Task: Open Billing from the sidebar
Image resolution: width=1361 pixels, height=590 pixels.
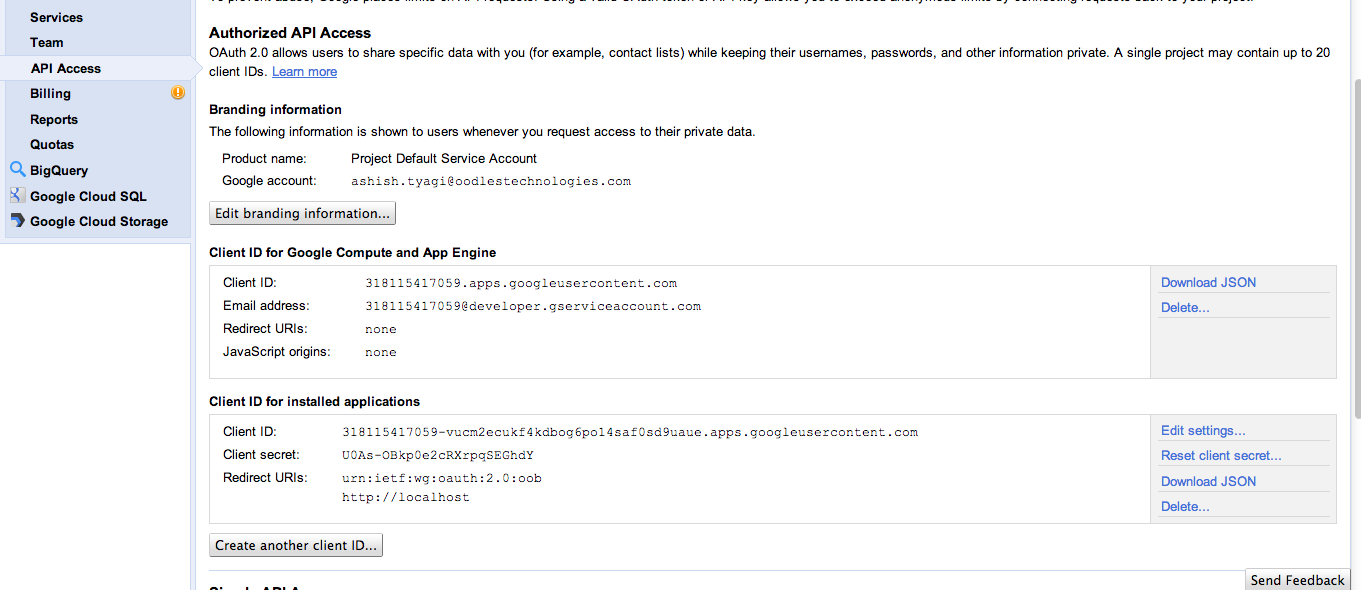Action: [x=50, y=93]
